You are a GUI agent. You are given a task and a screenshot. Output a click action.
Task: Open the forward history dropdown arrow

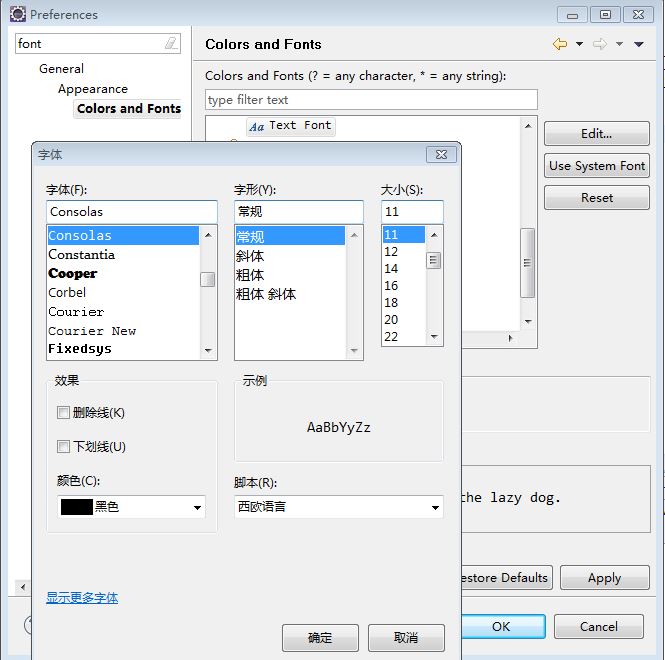pyautogui.click(x=619, y=44)
